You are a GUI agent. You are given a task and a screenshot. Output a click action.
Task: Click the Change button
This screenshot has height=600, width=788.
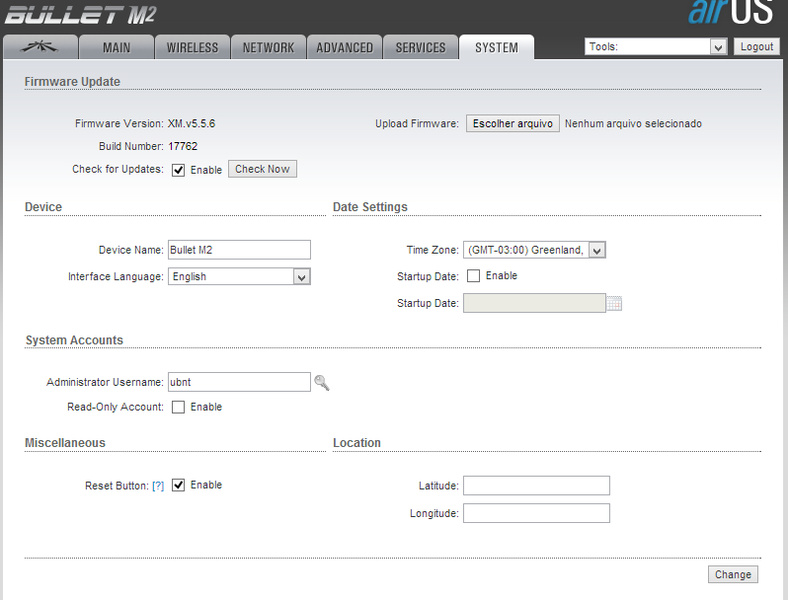point(733,574)
